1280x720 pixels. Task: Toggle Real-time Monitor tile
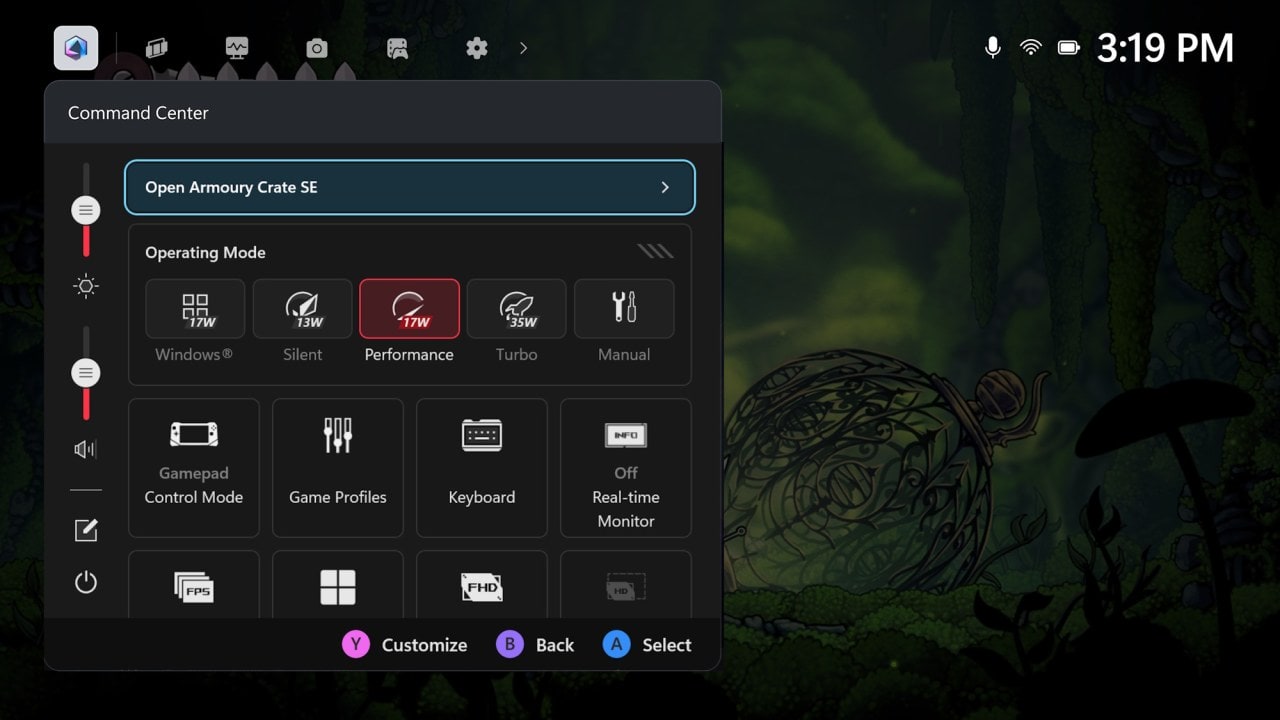[626, 468]
